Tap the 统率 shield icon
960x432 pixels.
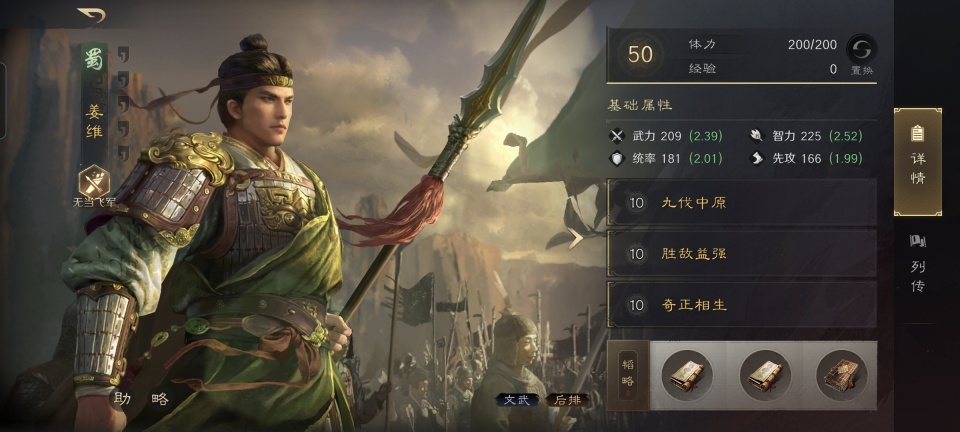pyautogui.click(x=617, y=158)
